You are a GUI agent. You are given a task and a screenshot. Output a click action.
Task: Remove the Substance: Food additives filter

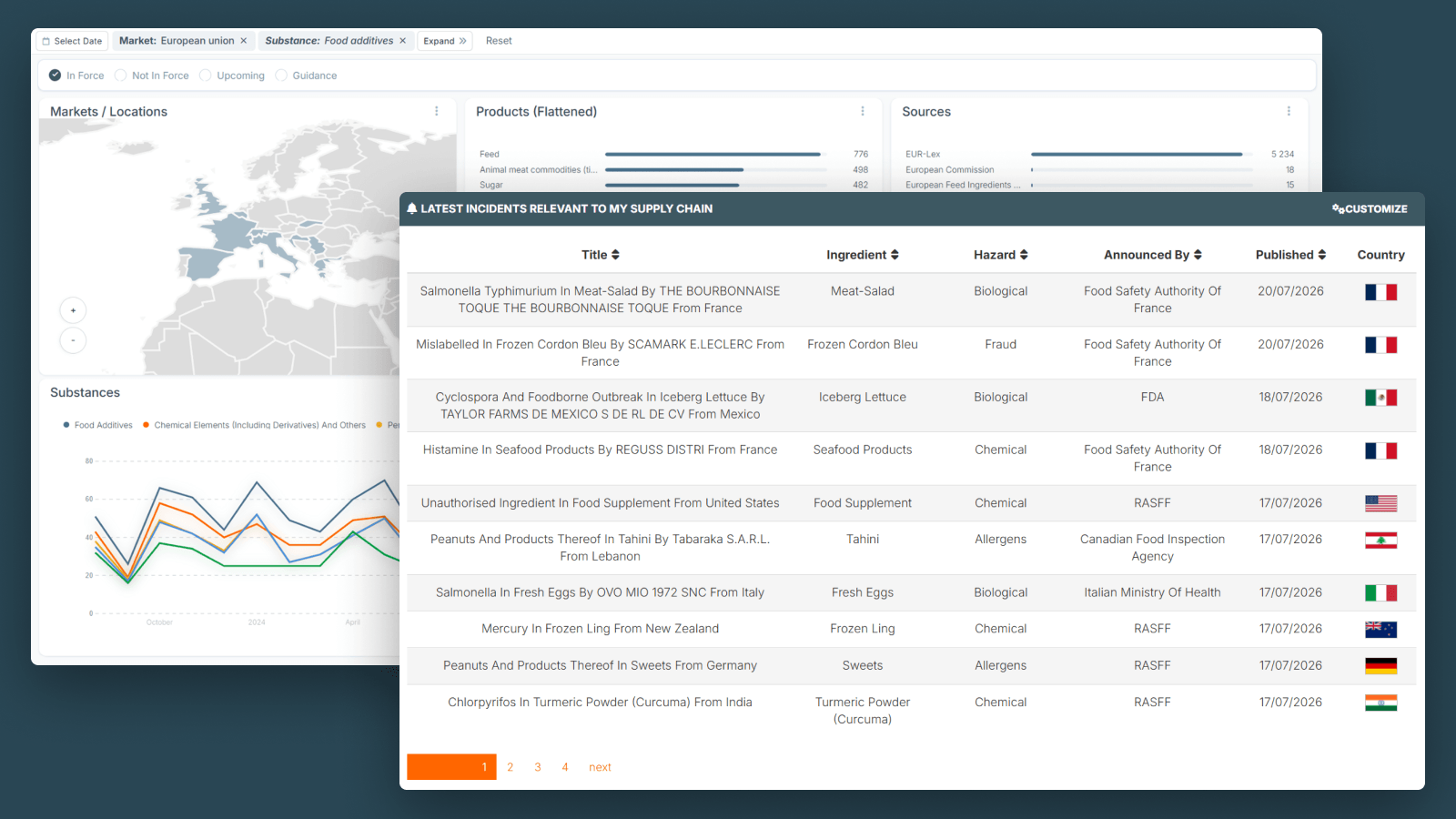[x=402, y=41]
